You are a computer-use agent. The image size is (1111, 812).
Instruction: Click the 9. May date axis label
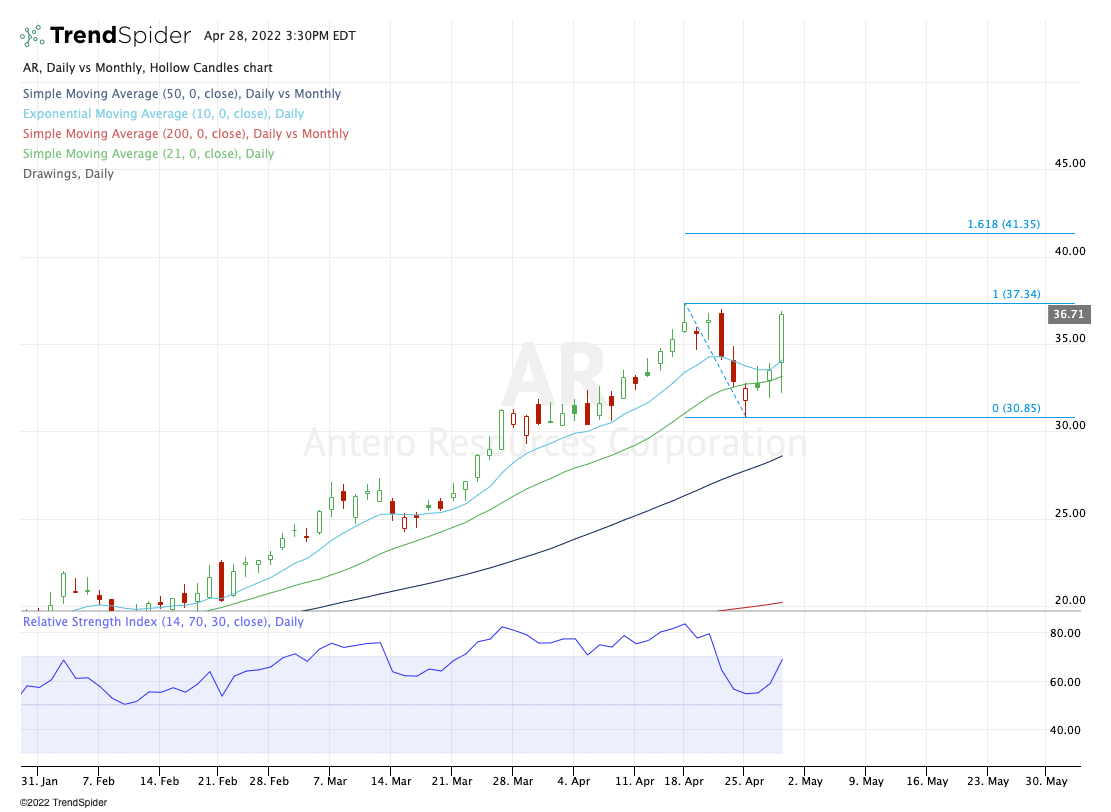[x=867, y=782]
